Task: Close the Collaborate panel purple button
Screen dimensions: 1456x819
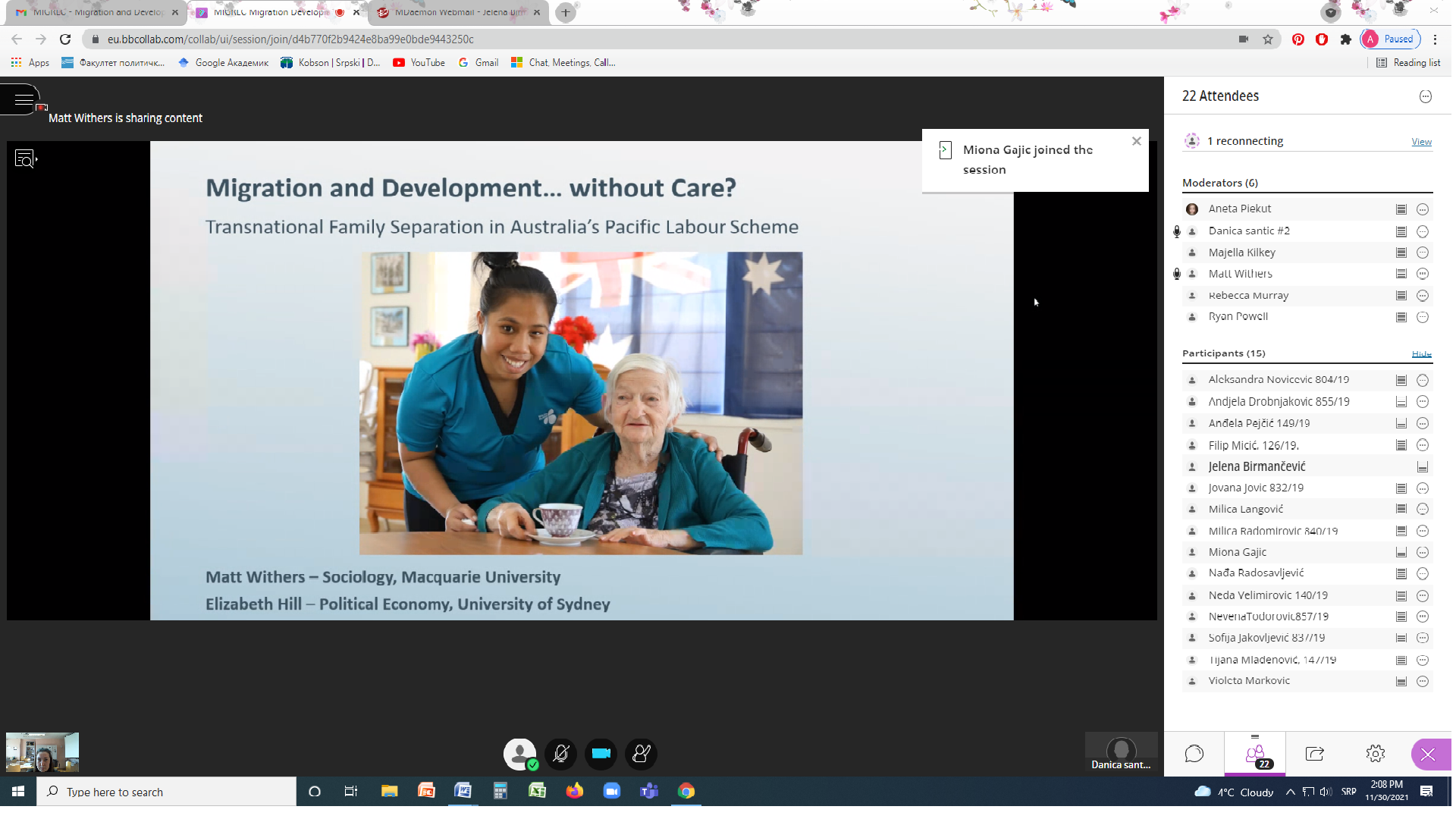Action: point(1428,754)
